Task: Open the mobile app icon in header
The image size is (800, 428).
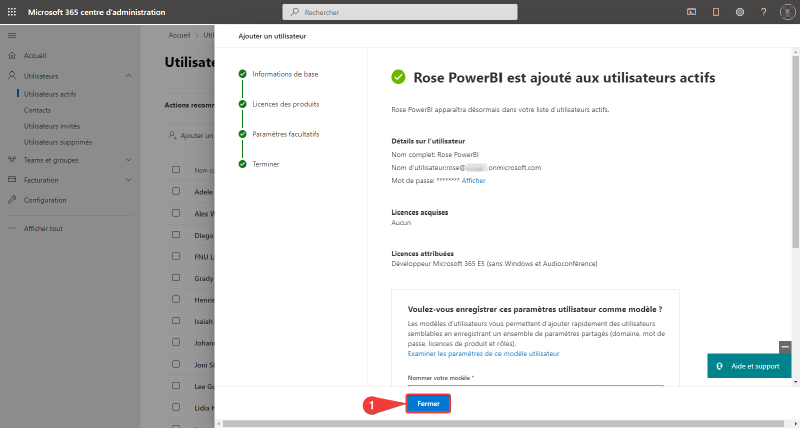Action: pos(716,12)
